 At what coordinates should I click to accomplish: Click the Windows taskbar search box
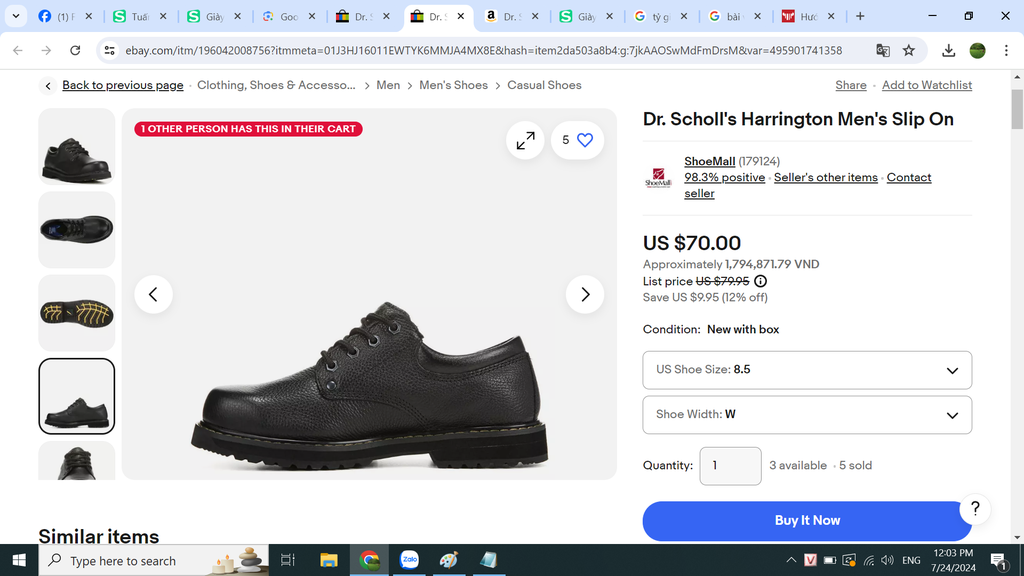coord(153,560)
